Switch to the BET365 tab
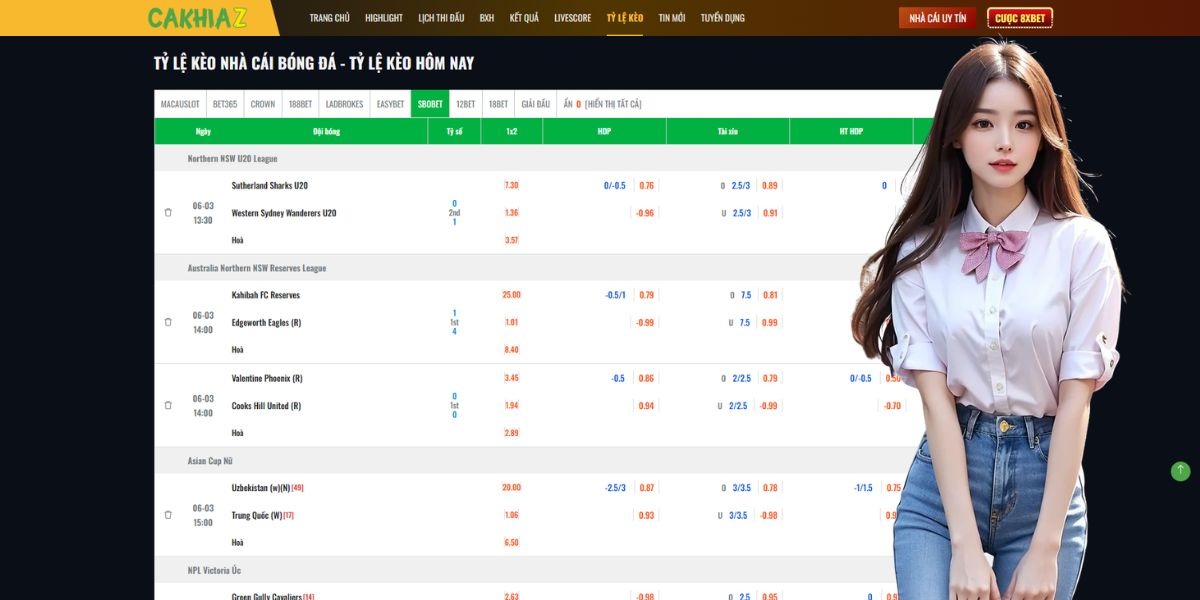Viewport: 1200px width, 600px height. (x=225, y=104)
